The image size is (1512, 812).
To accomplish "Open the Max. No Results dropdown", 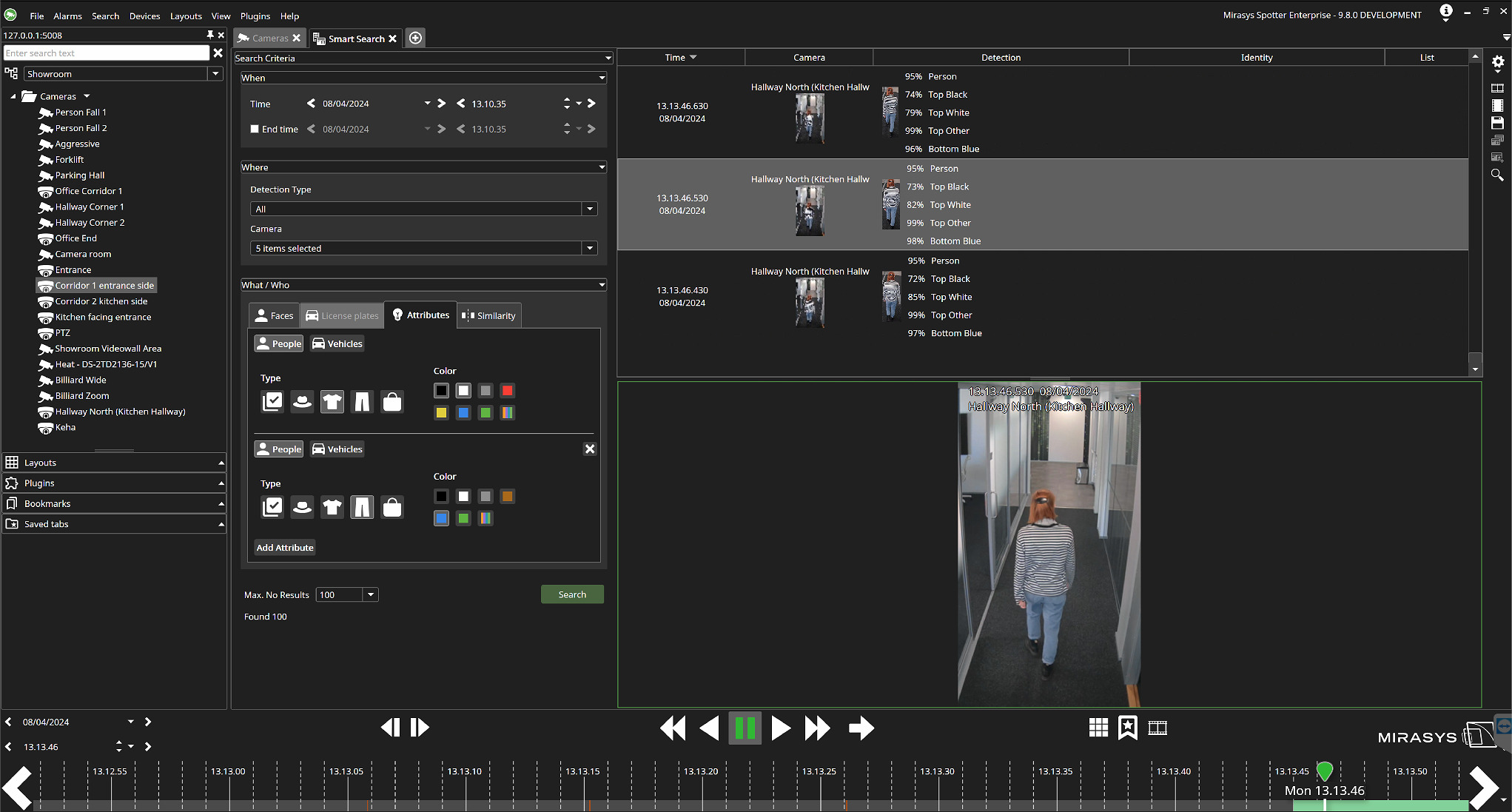I will point(371,595).
